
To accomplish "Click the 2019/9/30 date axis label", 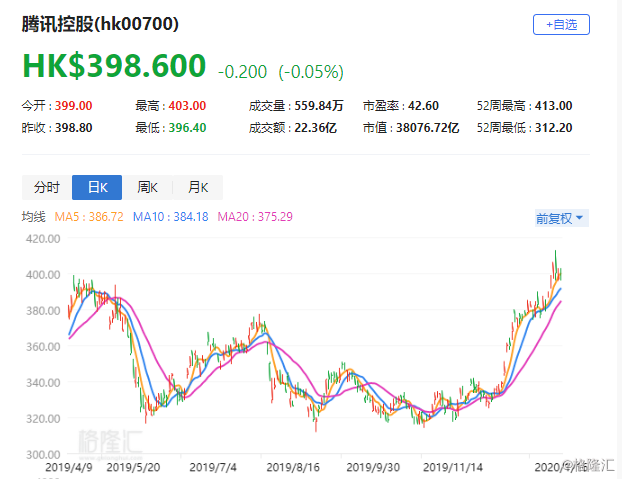I will point(373,468).
